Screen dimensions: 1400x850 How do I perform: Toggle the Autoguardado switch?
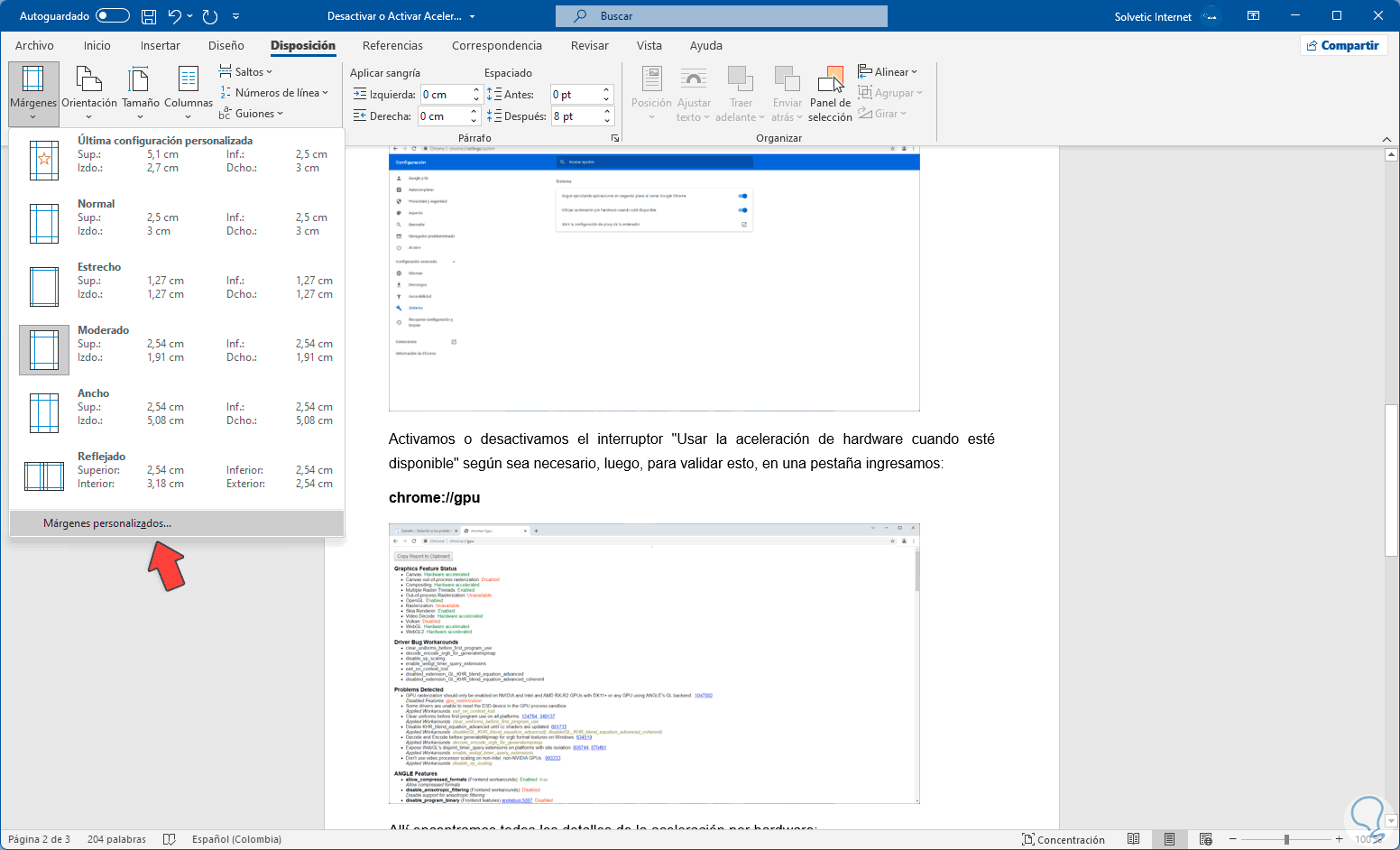pyautogui.click(x=112, y=16)
